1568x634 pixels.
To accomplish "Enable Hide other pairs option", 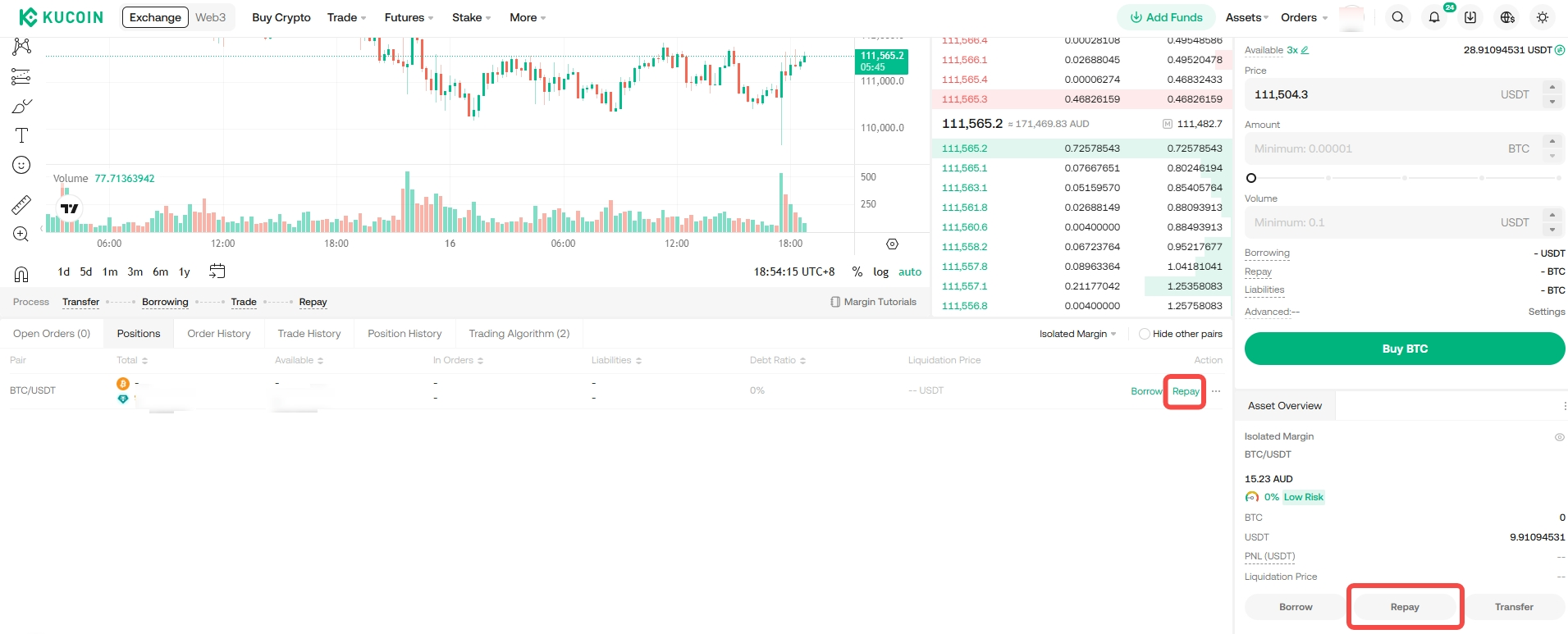I will [x=1144, y=334].
